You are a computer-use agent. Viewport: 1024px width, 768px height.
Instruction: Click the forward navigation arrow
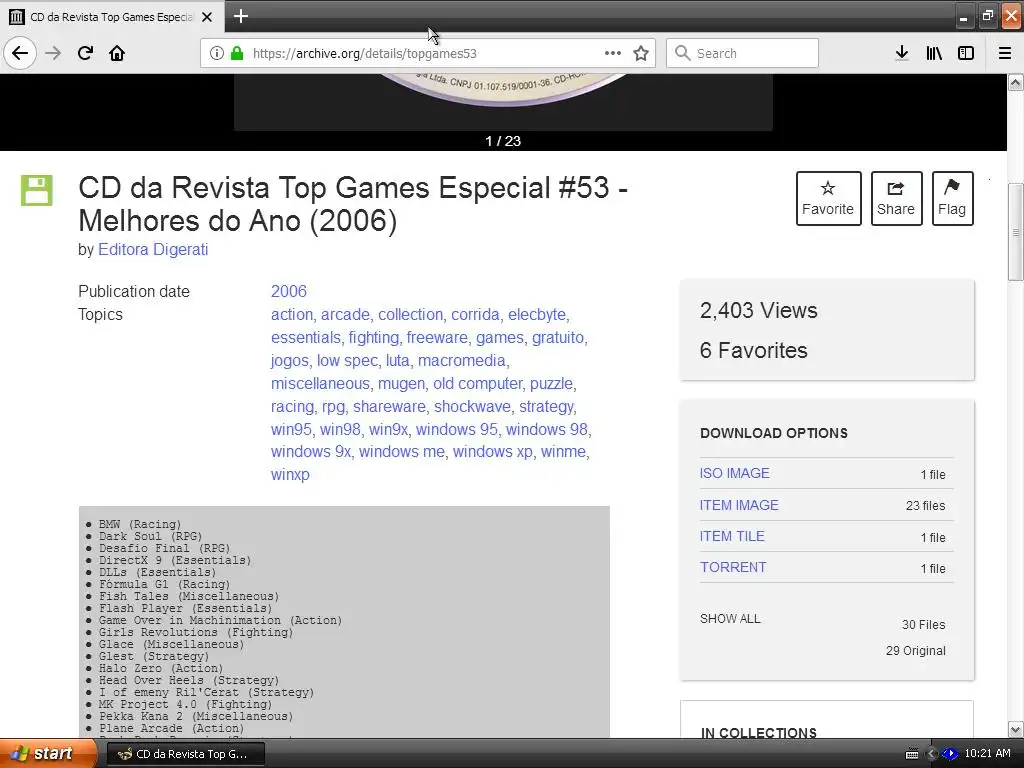(53, 53)
